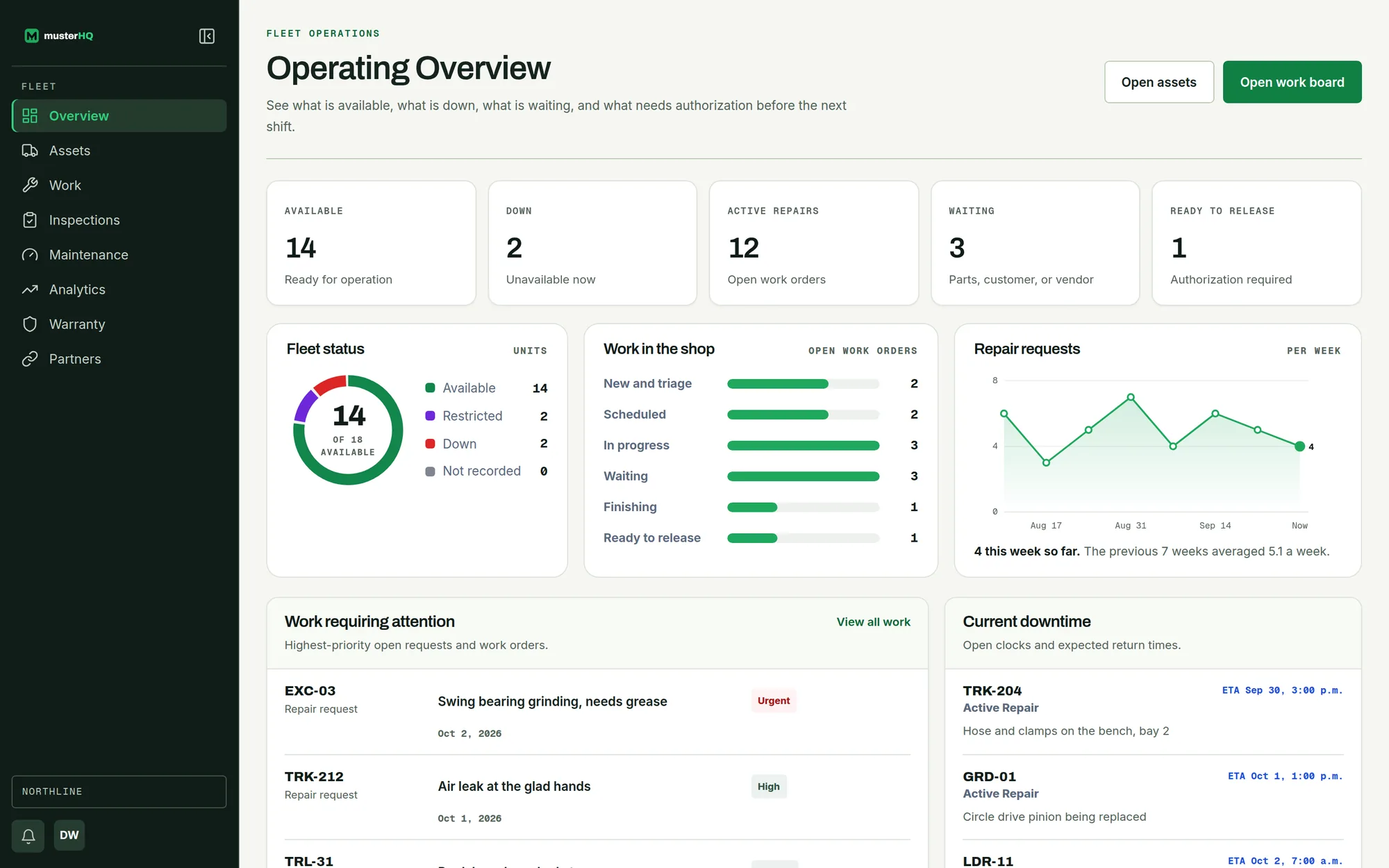Click the Overview grid icon
1389x868 pixels.
[x=30, y=116]
